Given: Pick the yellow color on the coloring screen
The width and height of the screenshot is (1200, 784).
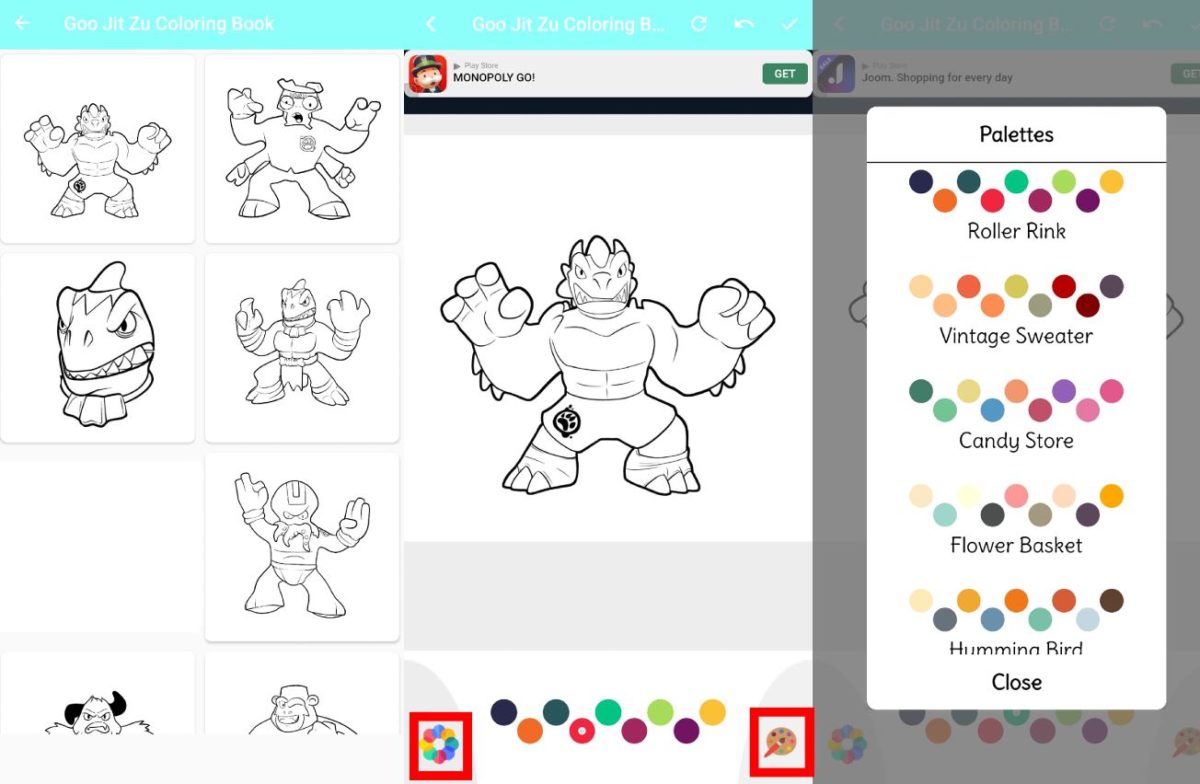Looking at the screenshot, I should point(712,712).
